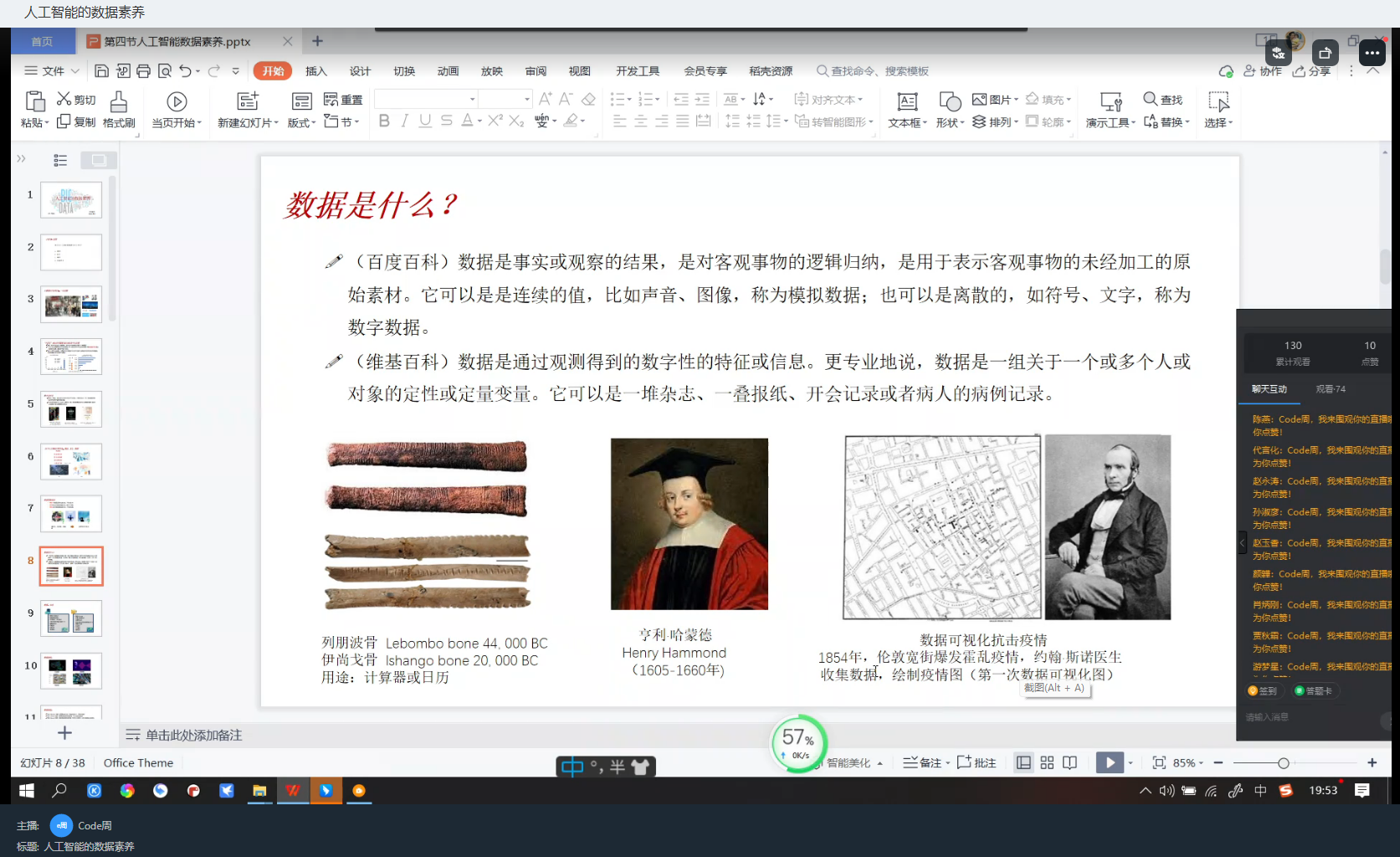Click the text highlight color swatch
Viewport: 1400px width, 857px height.
click(571, 121)
